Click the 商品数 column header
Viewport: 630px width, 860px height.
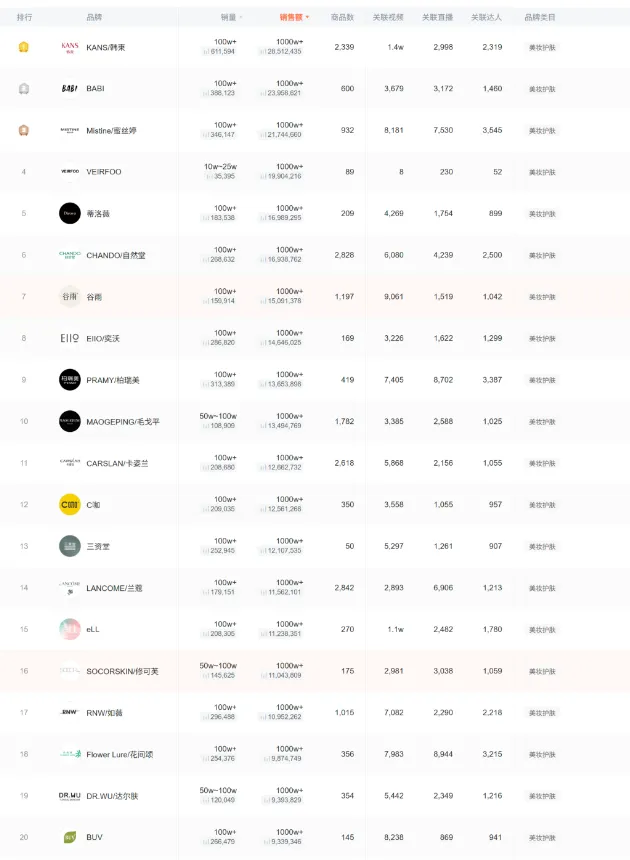[x=342, y=17]
